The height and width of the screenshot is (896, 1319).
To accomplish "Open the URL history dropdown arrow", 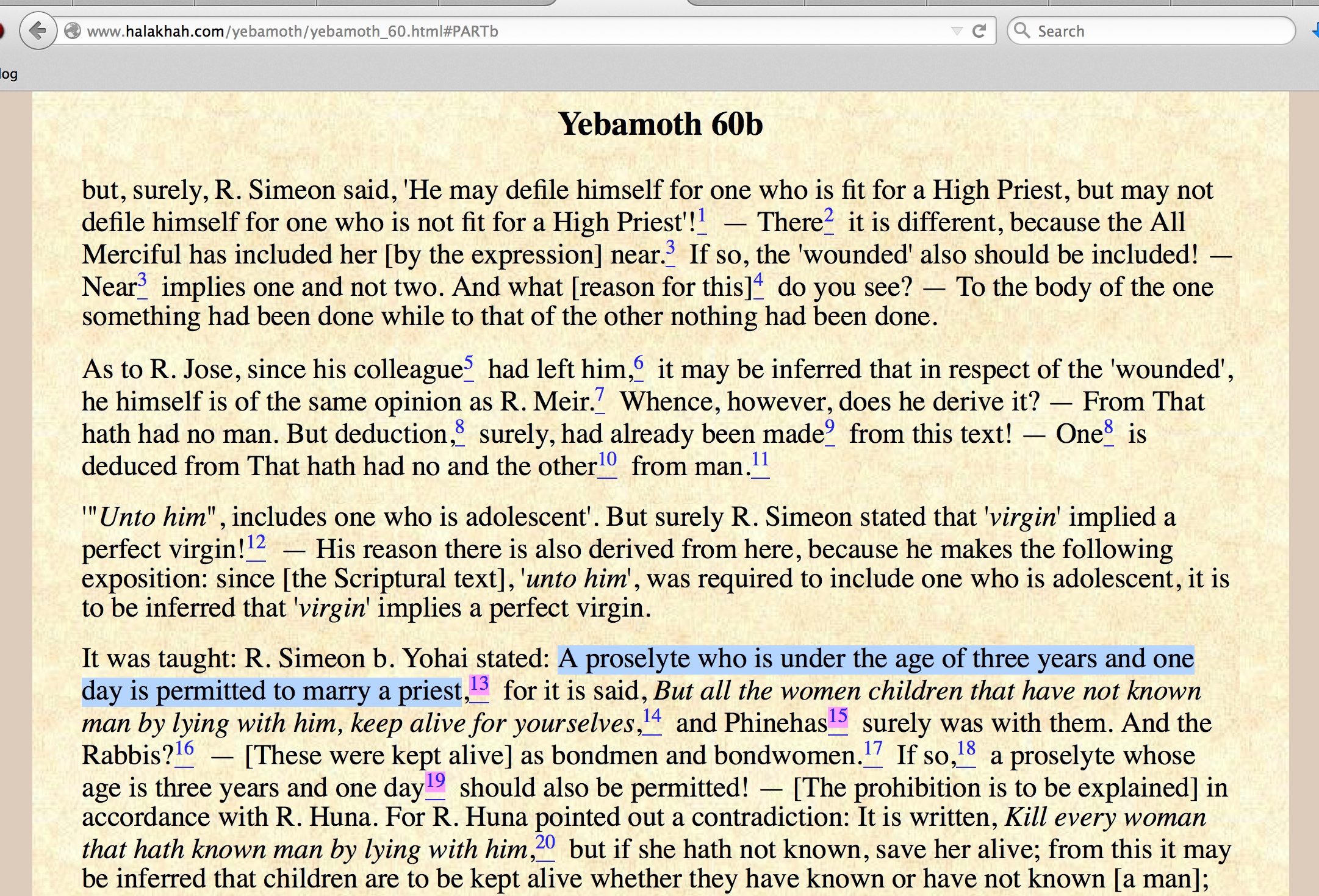I will [x=957, y=31].
